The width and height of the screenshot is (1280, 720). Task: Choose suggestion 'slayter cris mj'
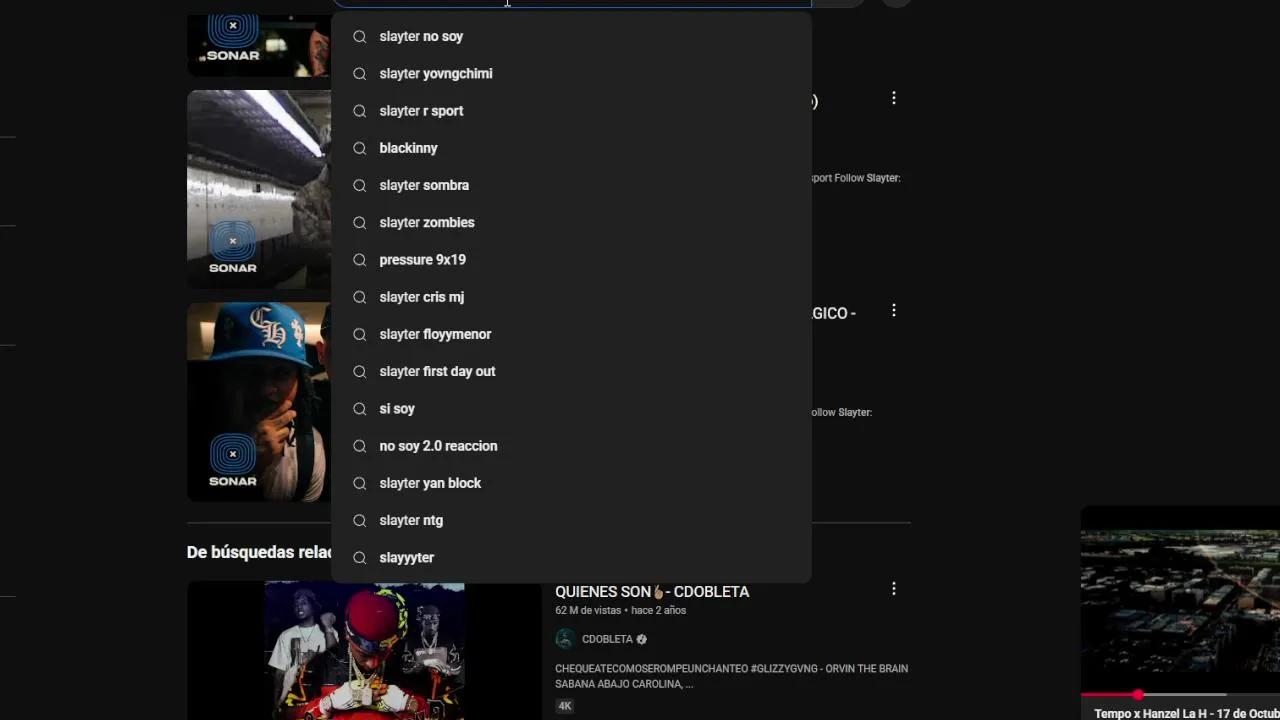click(571, 297)
